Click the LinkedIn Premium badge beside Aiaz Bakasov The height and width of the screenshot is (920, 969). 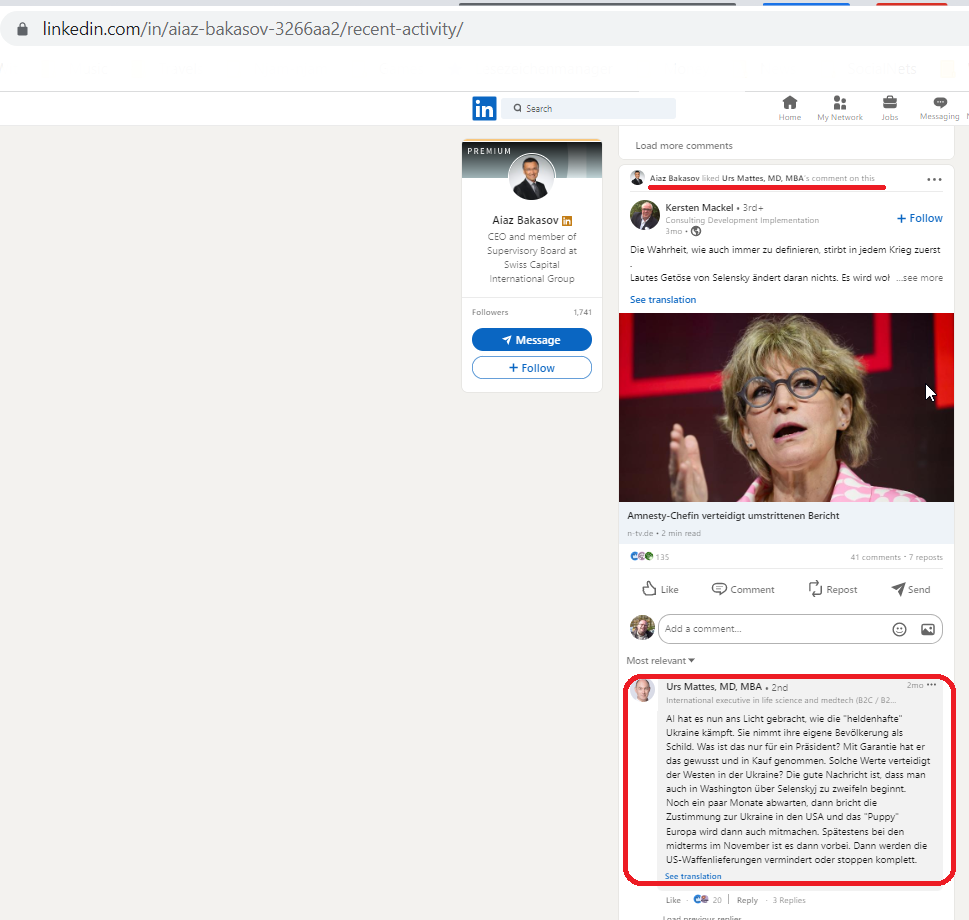pos(567,221)
